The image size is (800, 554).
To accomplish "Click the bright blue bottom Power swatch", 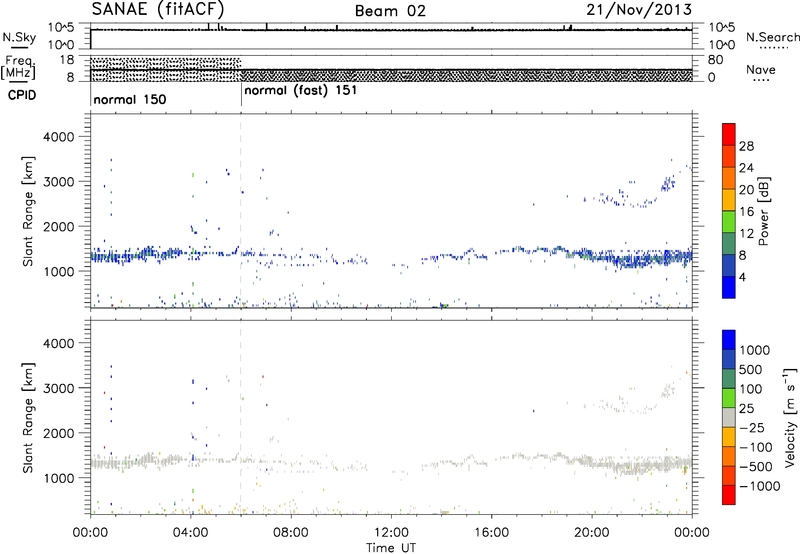I will coord(729,287).
